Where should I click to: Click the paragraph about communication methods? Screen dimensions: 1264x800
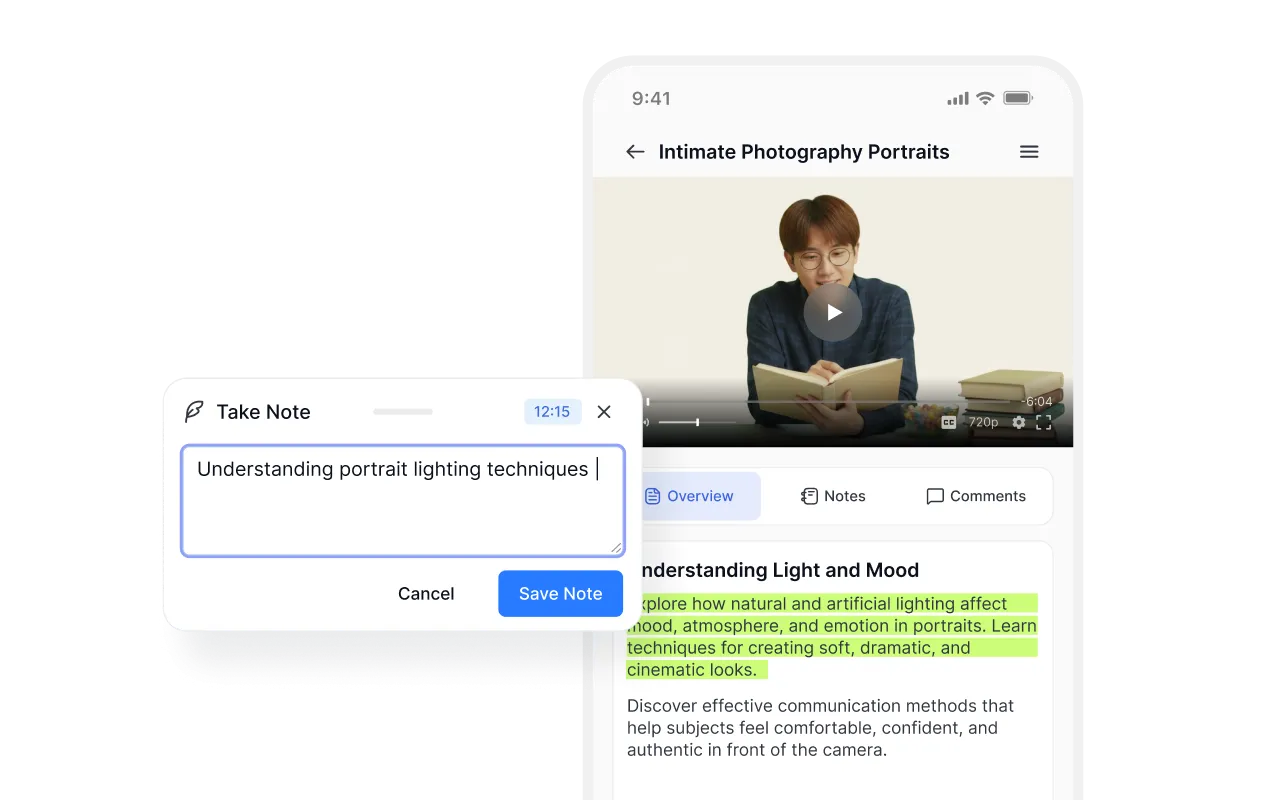click(820, 728)
